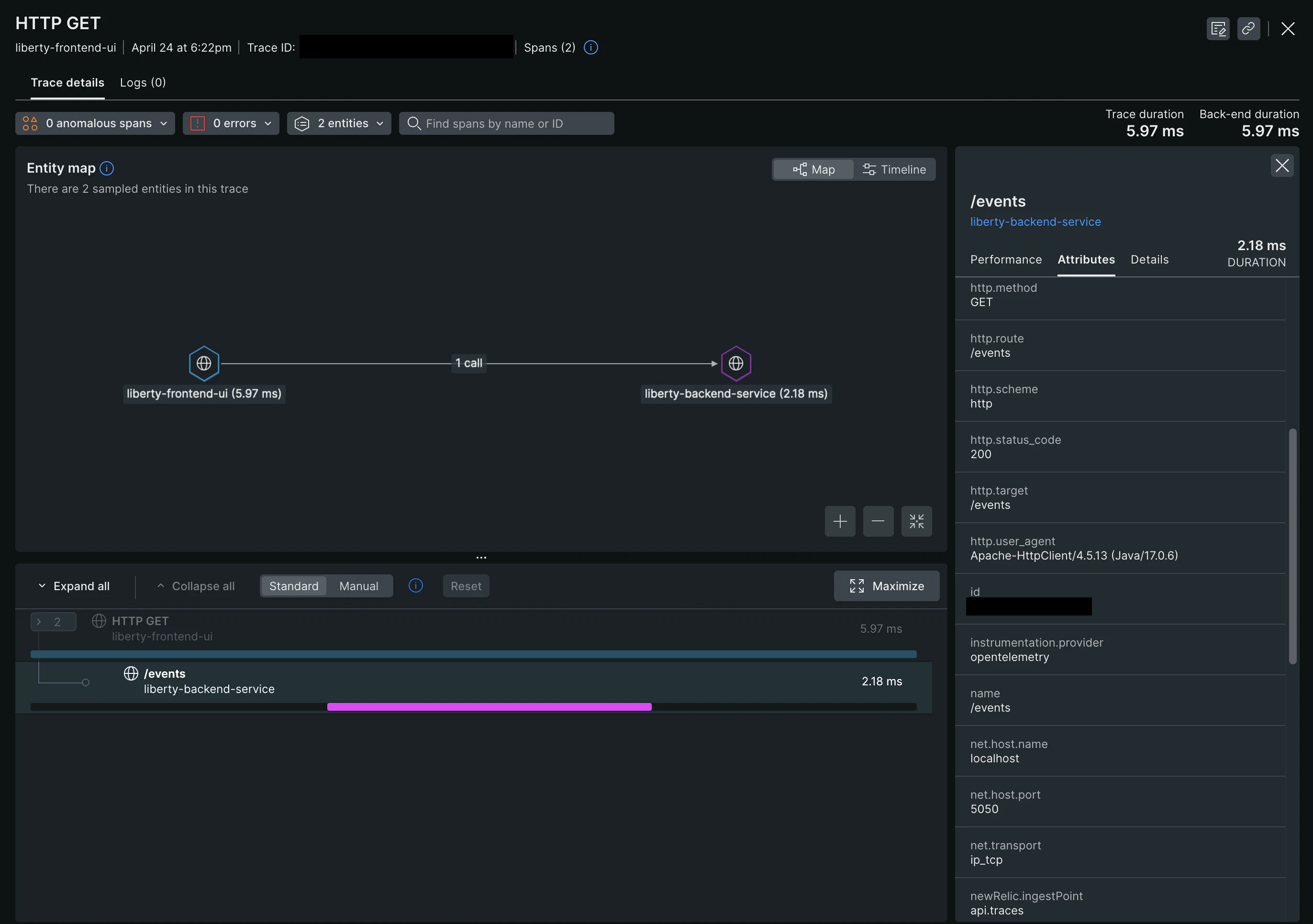Click the liberty-backend-service hexagon node
The height and width of the screenshot is (924, 1313).
coord(735,363)
